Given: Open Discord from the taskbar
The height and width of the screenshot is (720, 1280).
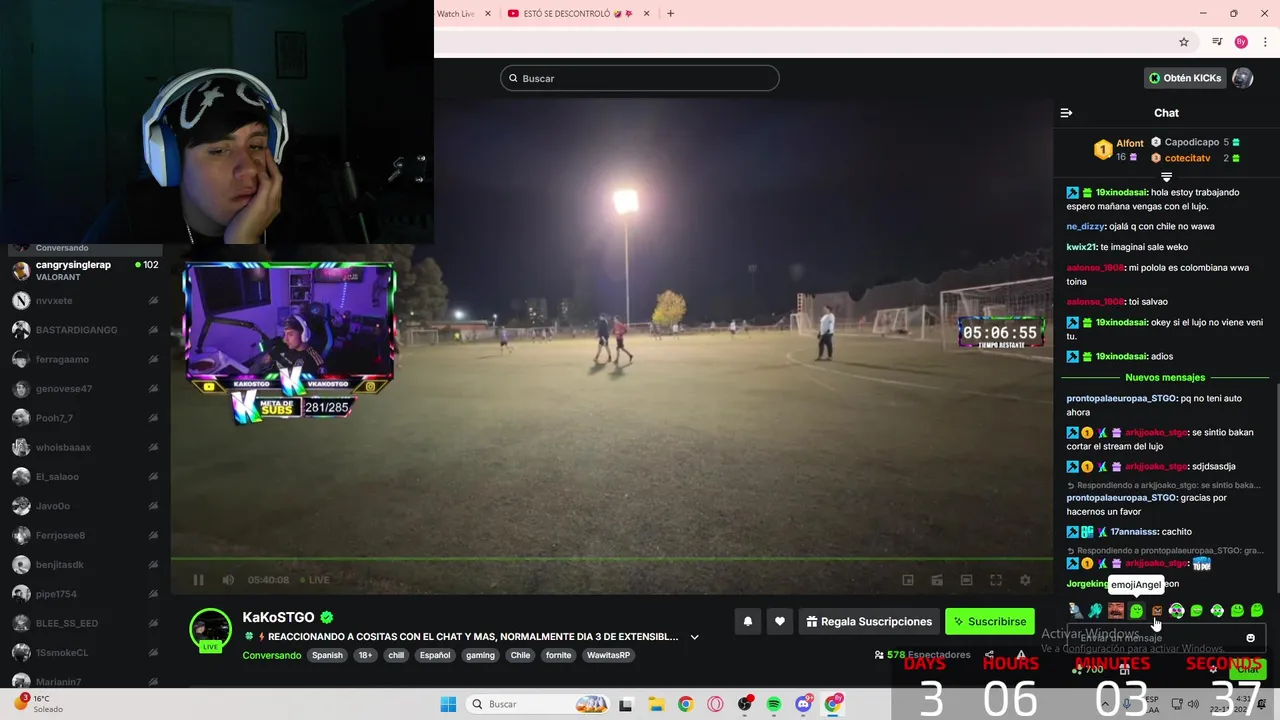Looking at the screenshot, I should [803, 704].
